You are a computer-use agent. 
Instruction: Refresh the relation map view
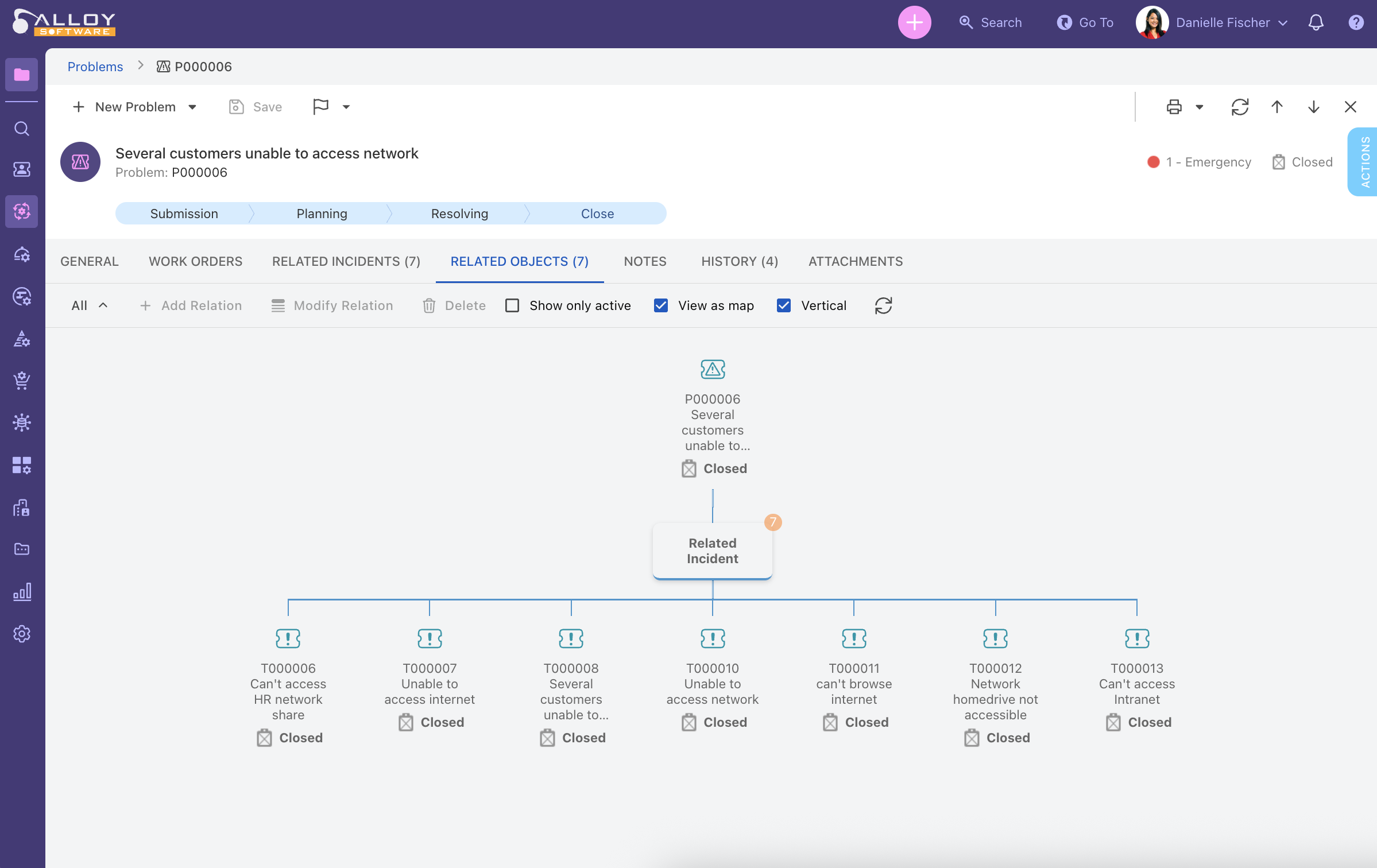883,305
